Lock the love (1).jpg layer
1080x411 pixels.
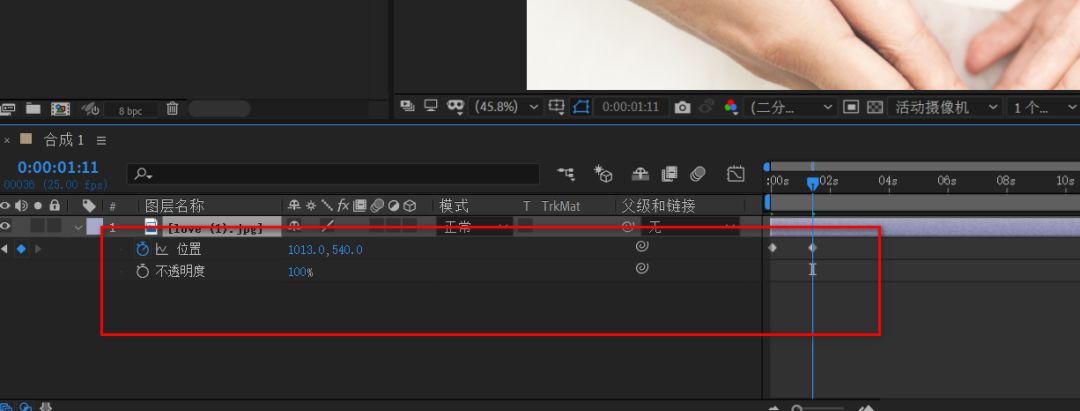pyautogui.click(x=54, y=226)
